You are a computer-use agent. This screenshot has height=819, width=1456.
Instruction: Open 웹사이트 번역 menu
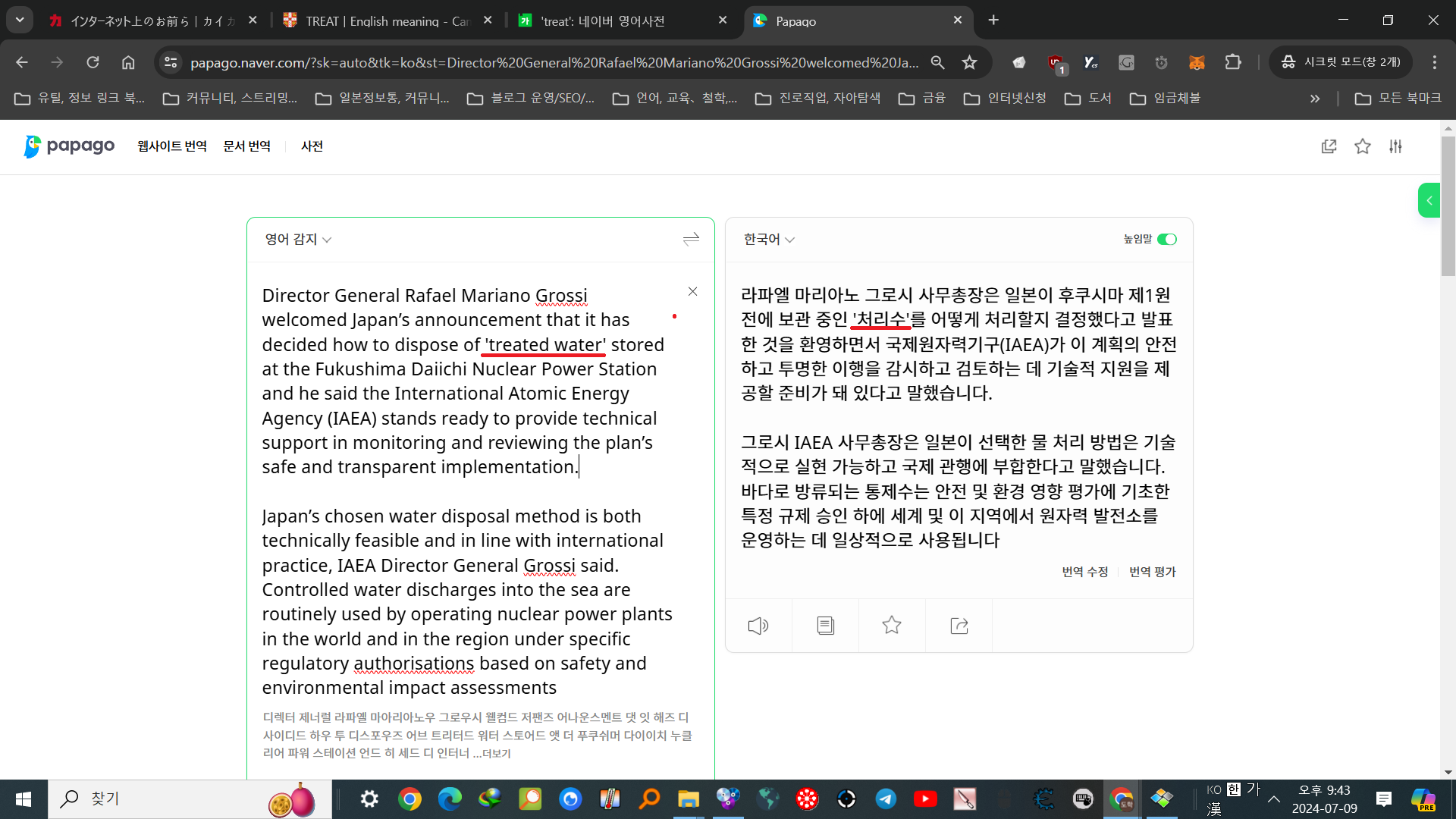171,146
